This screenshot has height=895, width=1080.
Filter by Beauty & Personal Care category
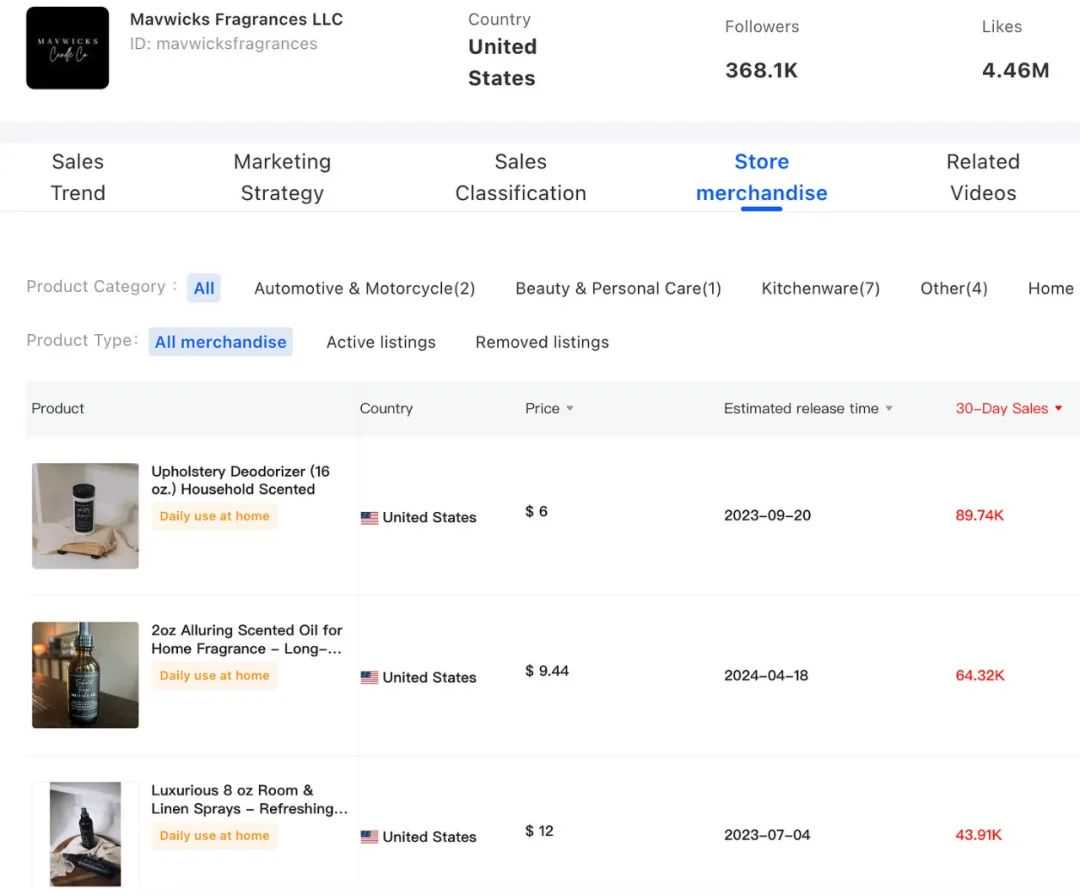[x=618, y=288]
